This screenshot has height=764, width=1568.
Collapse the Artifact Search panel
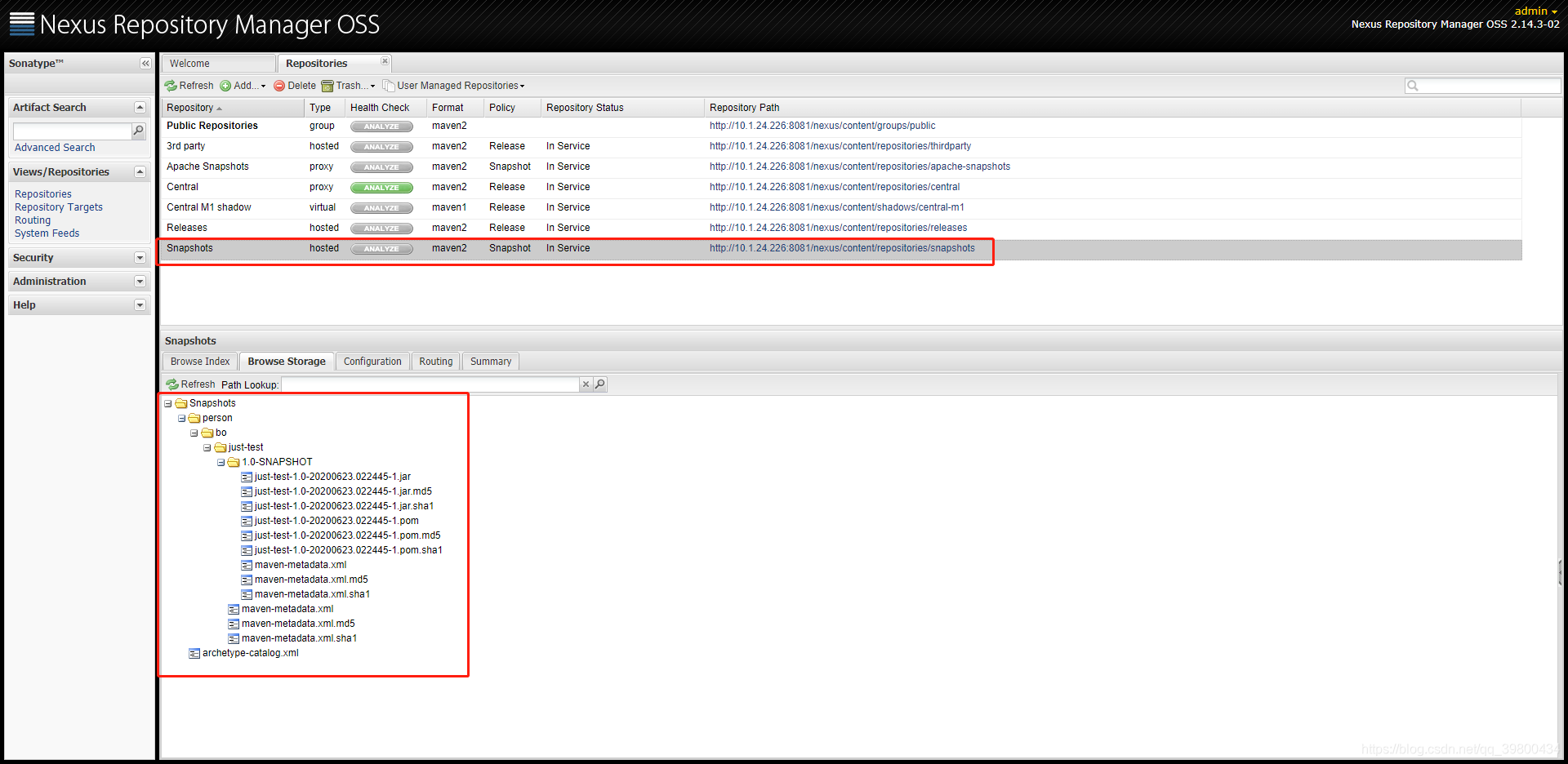click(140, 108)
